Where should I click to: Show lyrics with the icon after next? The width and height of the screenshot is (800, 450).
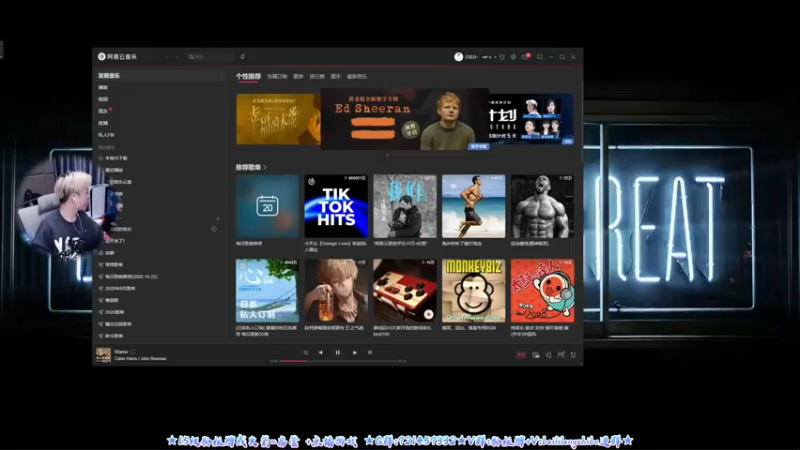(x=370, y=352)
